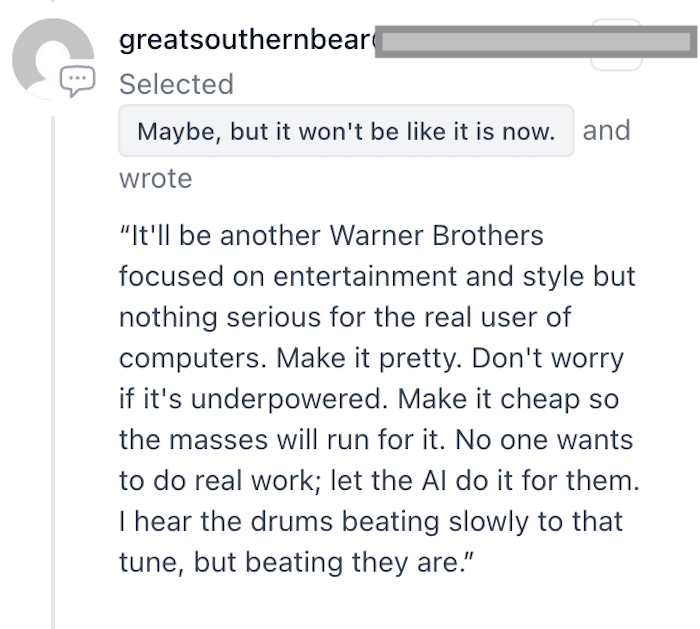Click the greatsouthernbear username

(246, 40)
